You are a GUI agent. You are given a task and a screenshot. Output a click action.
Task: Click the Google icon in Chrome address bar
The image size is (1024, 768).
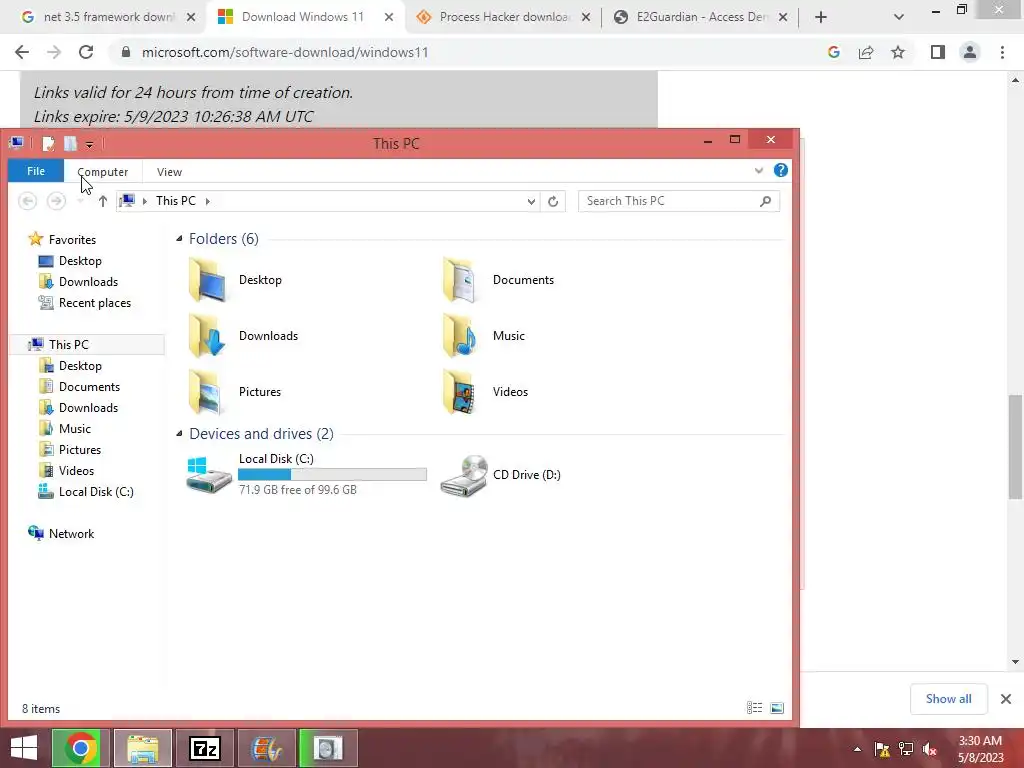(x=834, y=52)
